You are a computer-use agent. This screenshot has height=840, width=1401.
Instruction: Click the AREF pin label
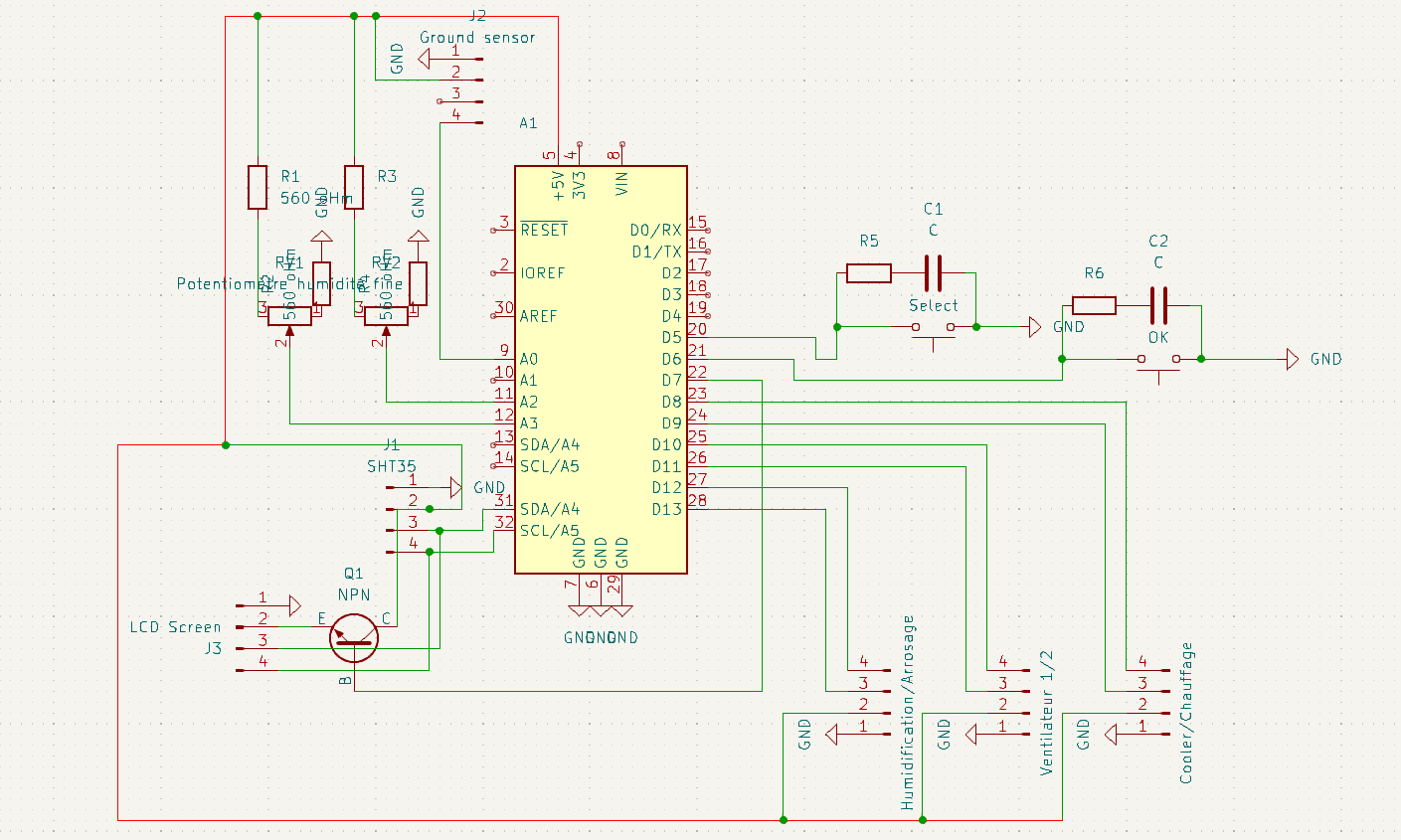[539, 316]
